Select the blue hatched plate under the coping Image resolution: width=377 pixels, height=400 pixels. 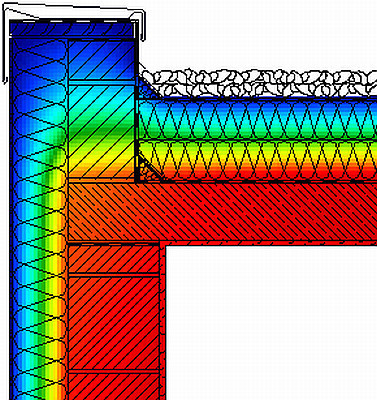pyautogui.click(x=72, y=29)
